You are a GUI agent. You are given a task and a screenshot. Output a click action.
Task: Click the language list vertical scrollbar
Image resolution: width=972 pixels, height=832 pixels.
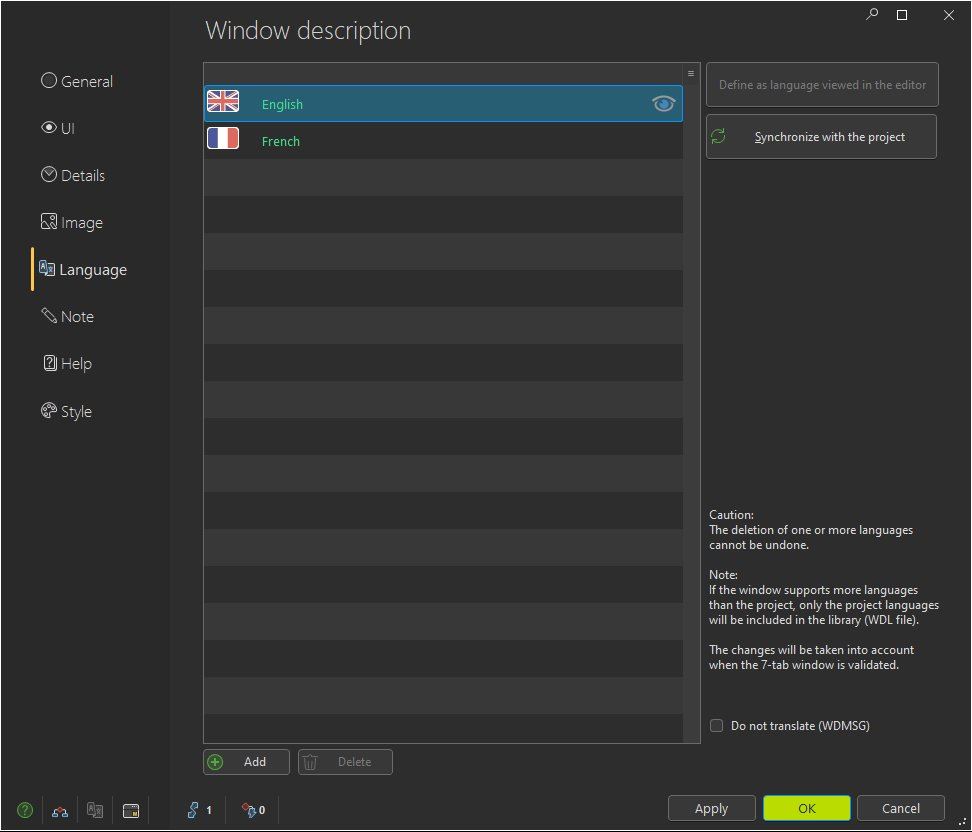(x=691, y=412)
